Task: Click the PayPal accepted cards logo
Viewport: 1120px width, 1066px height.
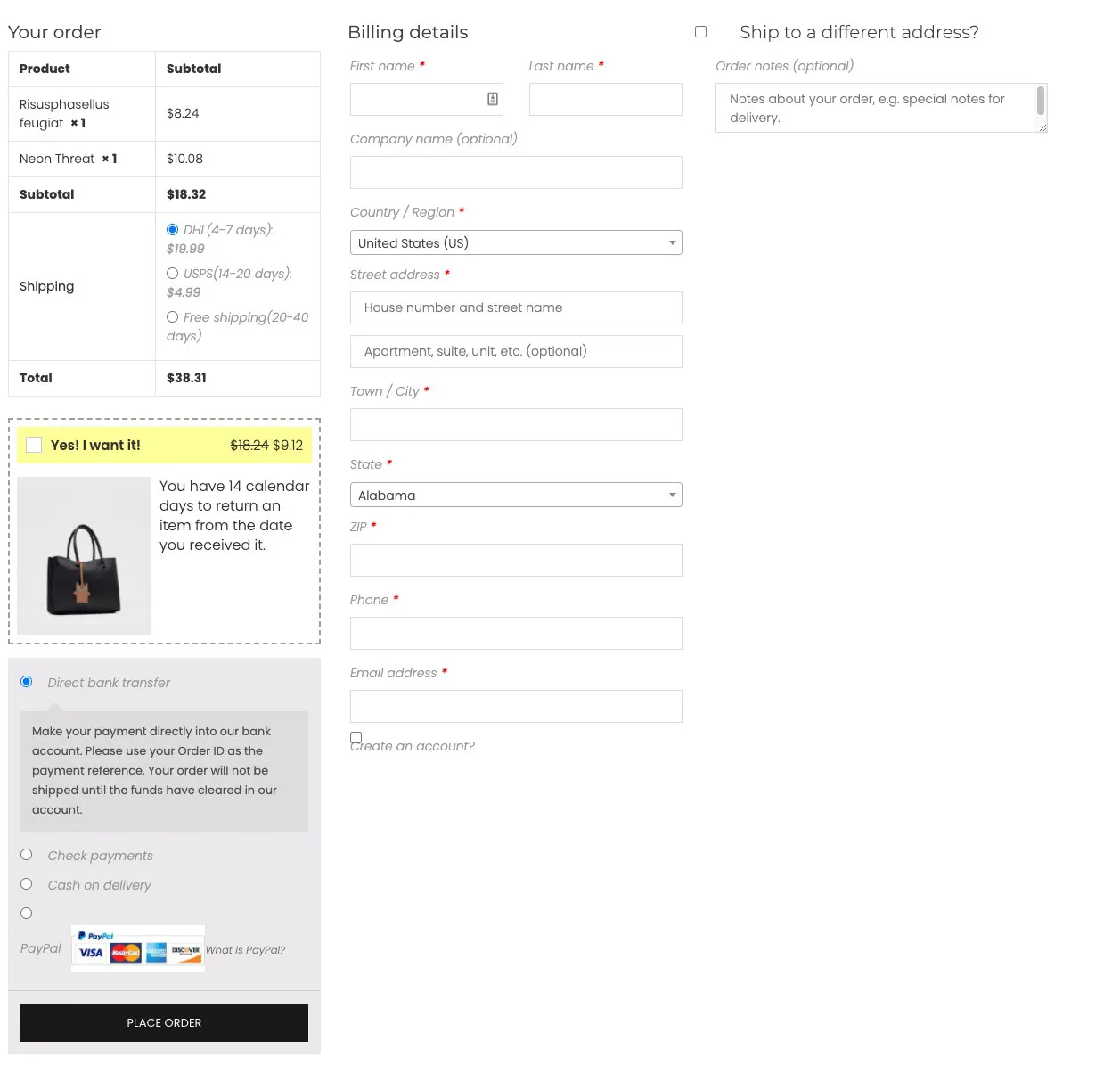Action: (138, 948)
